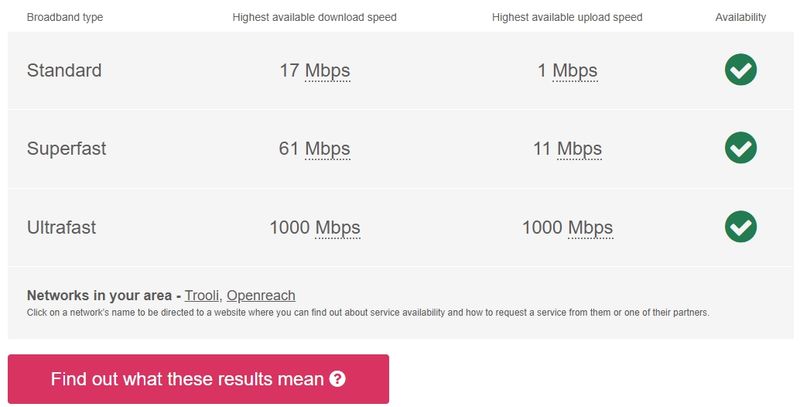Click Mbps abbreviation beside 61 download speed
Viewport: 800px width, 407px height.
click(x=328, y=149)
